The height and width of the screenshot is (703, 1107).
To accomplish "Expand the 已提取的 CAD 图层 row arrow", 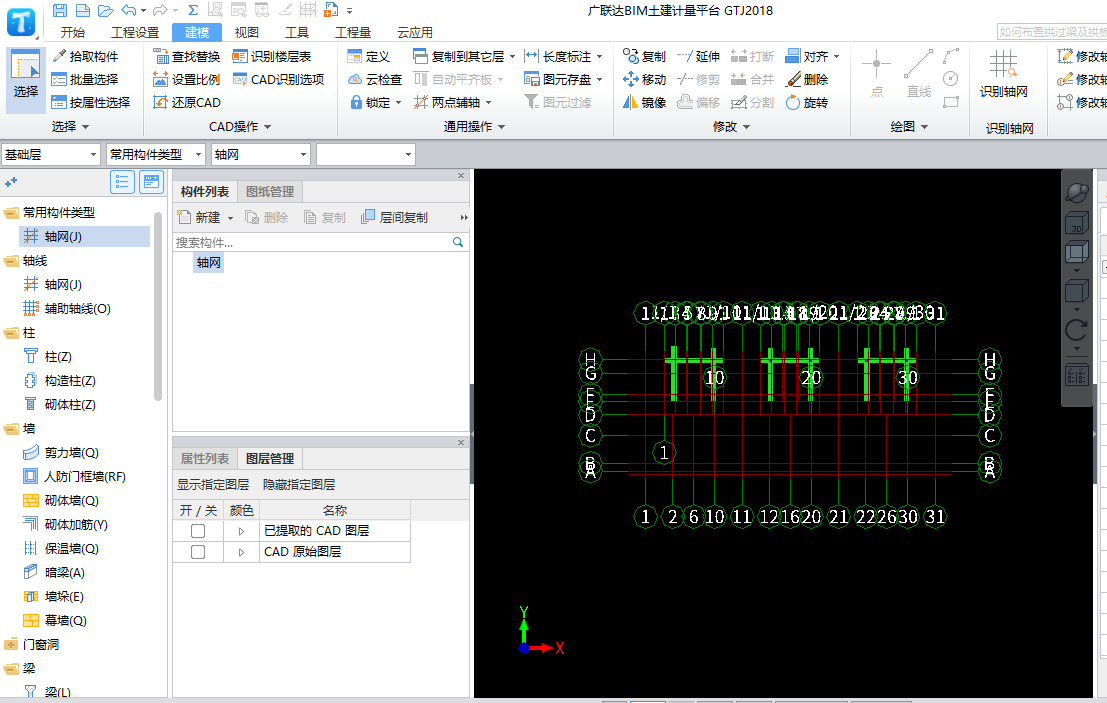I will (241, 531).
